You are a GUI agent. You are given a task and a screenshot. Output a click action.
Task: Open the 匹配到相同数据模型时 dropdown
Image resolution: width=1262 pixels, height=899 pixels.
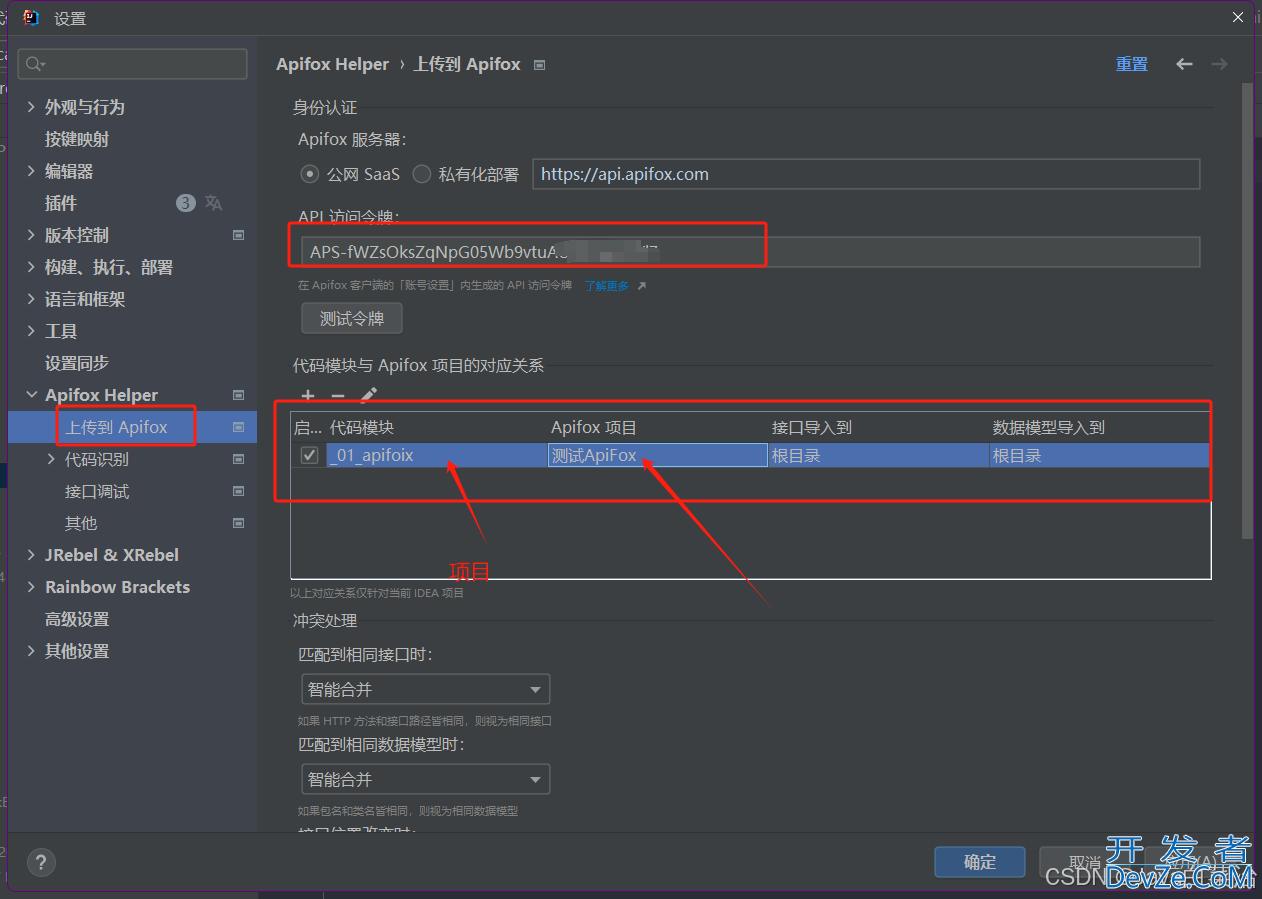tap(426, 779)
